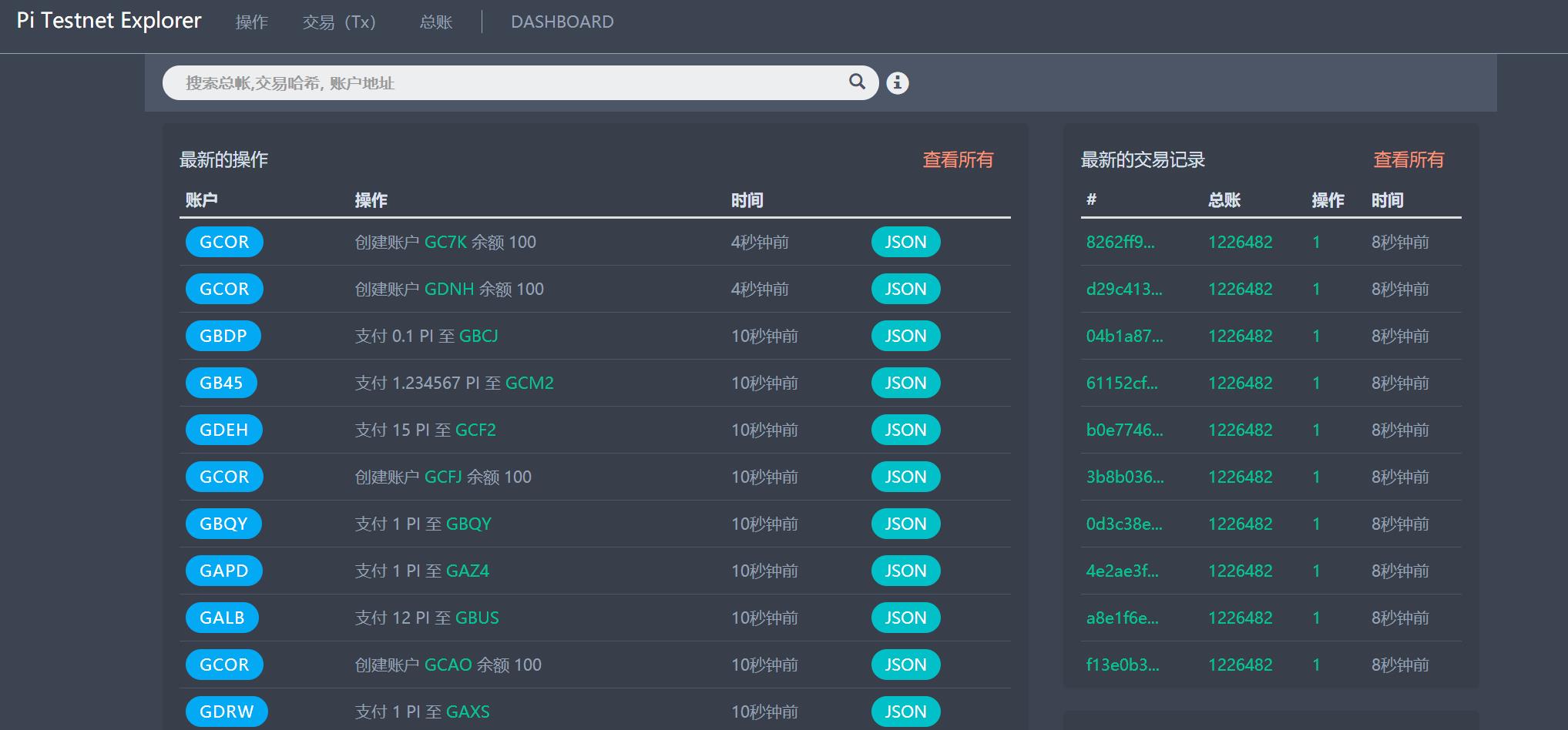Open the GBDP account badge
Image resolution: width=1568 pixels, height=730 pixels.
pos(223,336)
